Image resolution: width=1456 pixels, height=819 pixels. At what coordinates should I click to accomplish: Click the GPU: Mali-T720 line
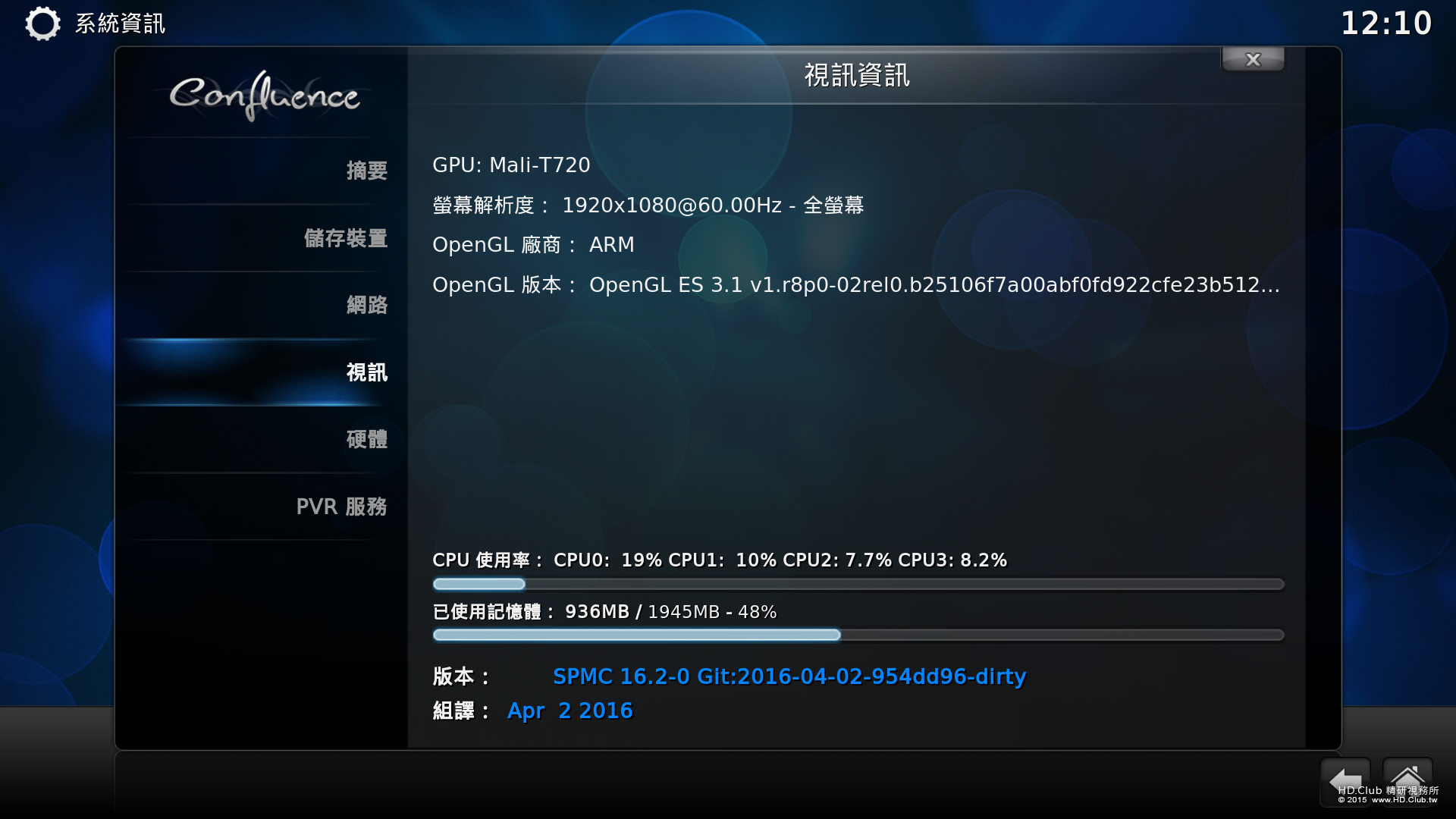(x=511, y=165)
